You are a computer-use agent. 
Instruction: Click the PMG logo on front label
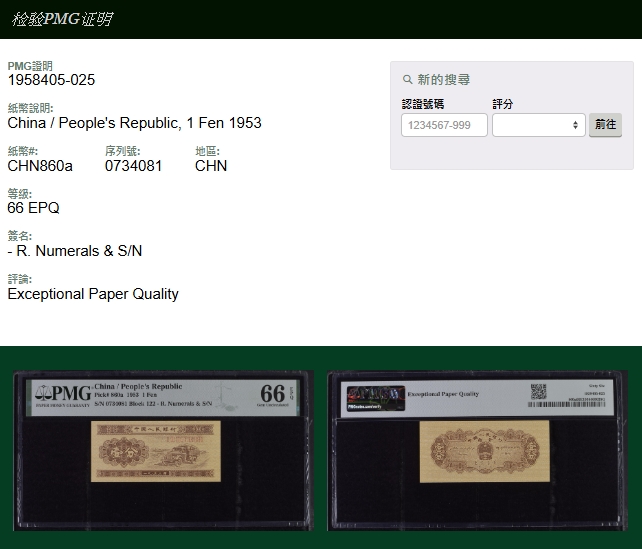tap(63, 394)
